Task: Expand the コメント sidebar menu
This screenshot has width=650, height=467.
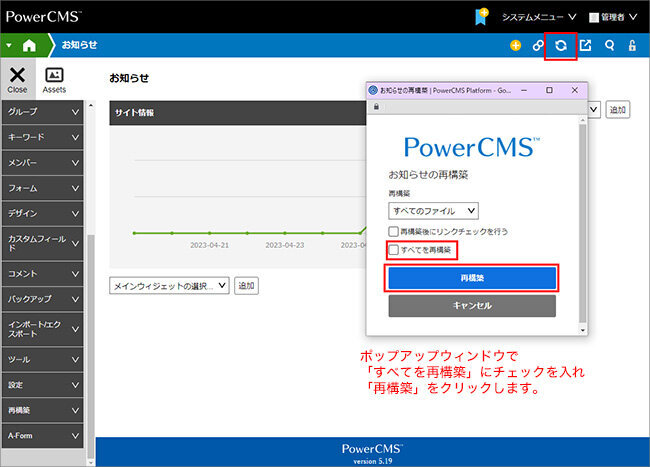Action: tap(42, 274)
